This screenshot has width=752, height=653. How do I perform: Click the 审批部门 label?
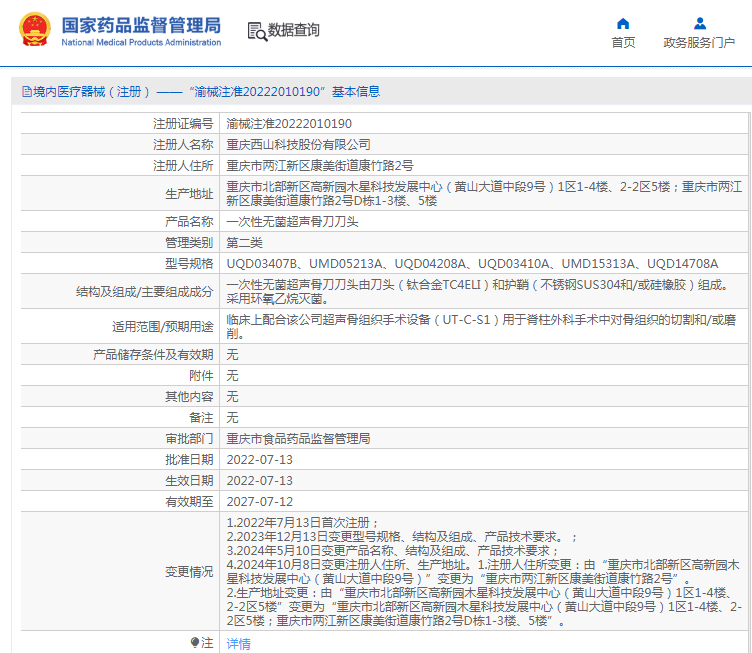[189, 439]
